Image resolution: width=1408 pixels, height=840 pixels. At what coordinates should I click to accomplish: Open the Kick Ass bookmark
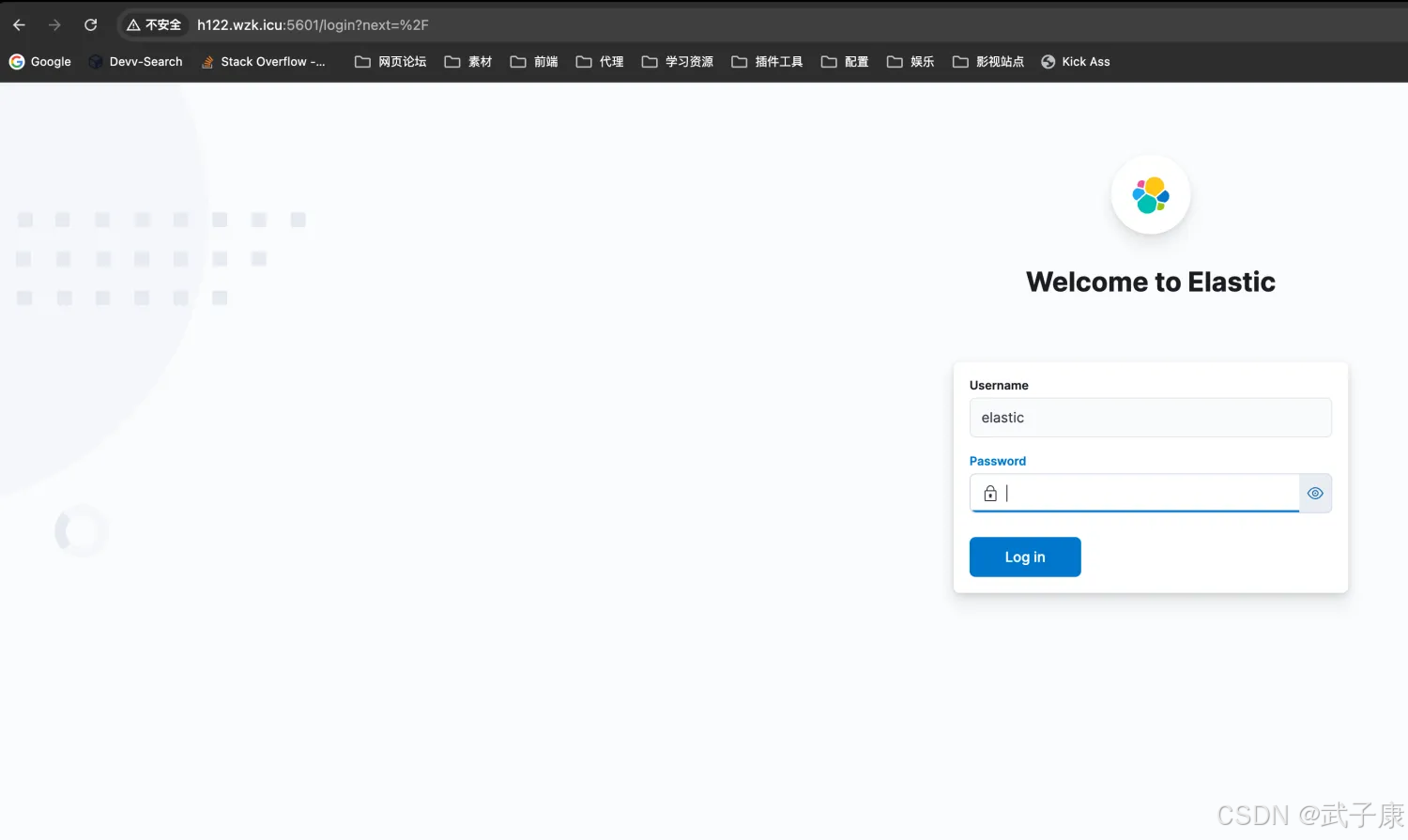tap(1076, 62)
